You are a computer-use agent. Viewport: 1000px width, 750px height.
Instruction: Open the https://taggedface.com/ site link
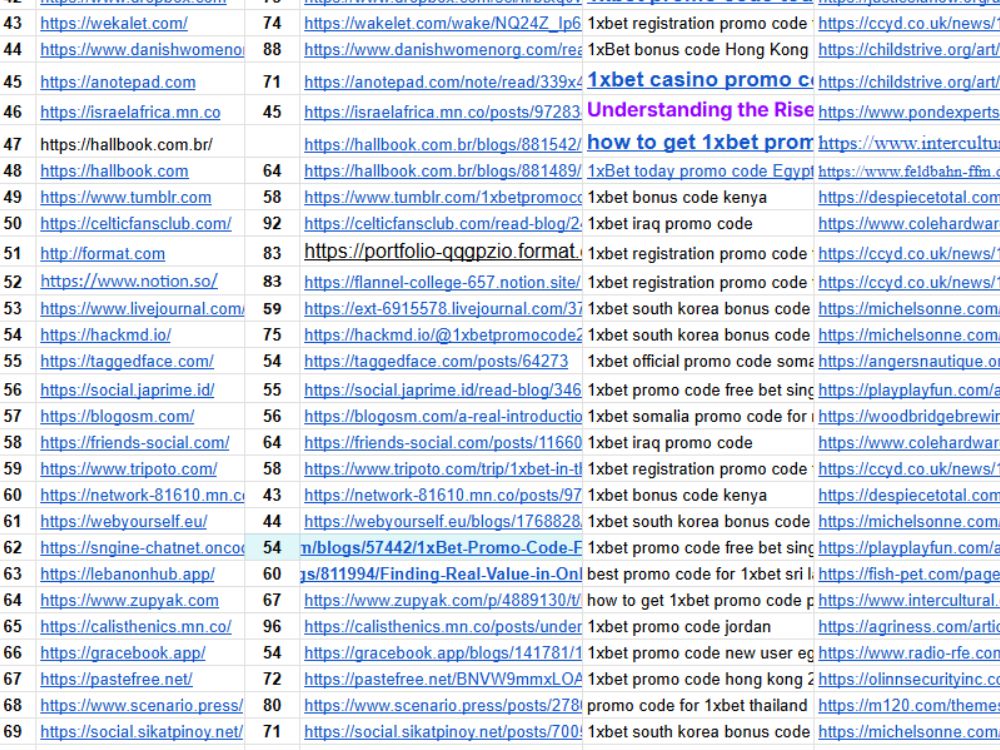(127, 361)
